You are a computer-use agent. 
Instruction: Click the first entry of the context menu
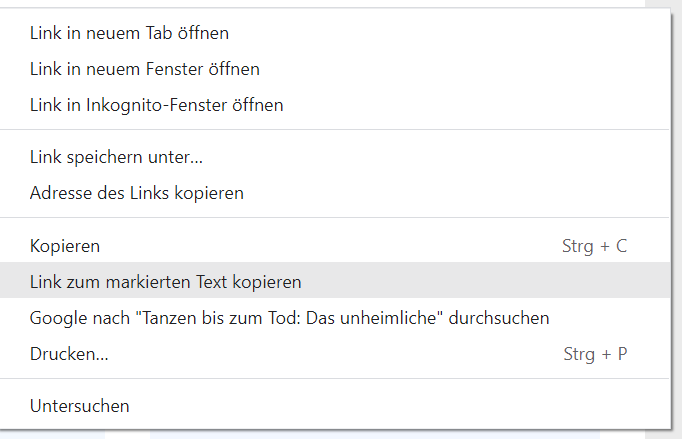point(130,33)
